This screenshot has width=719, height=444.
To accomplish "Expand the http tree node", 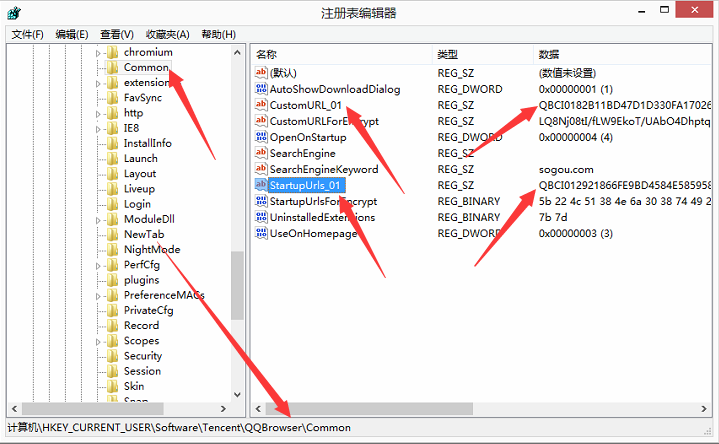I will coord(98,114).
